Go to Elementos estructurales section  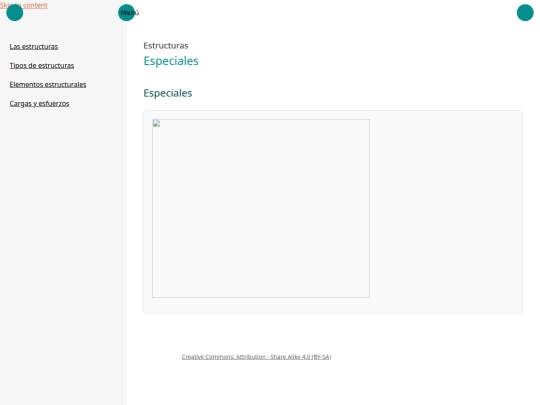(x=48, y=84)
